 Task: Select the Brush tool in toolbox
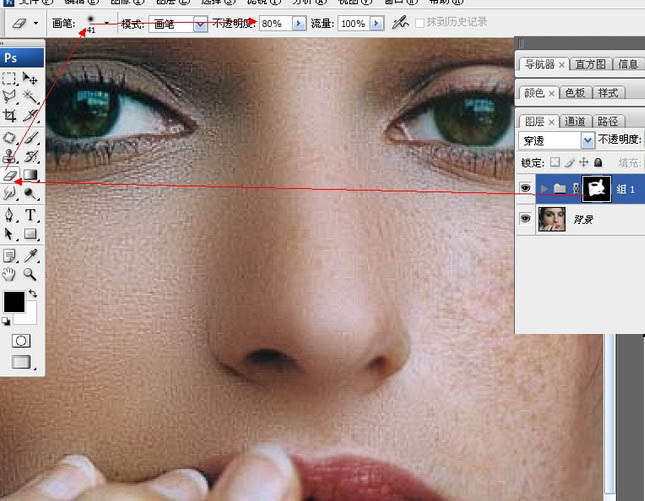(x=30, y=138)
